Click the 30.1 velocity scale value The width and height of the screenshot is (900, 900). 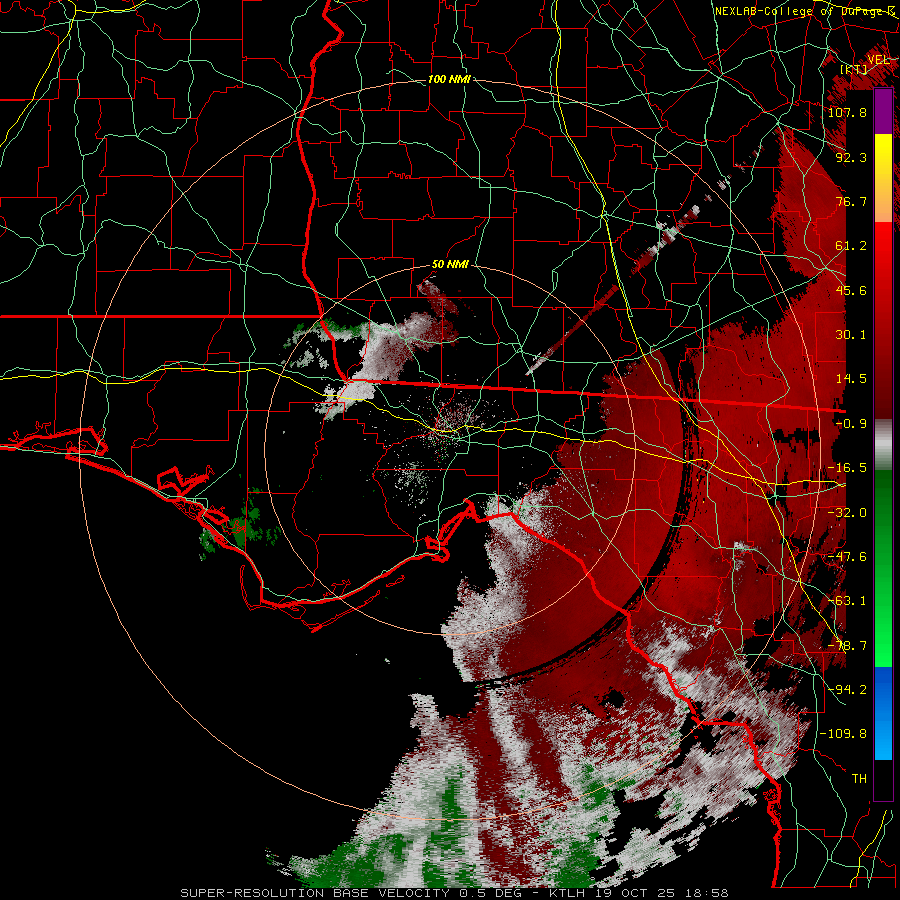[x=851, y=335]
